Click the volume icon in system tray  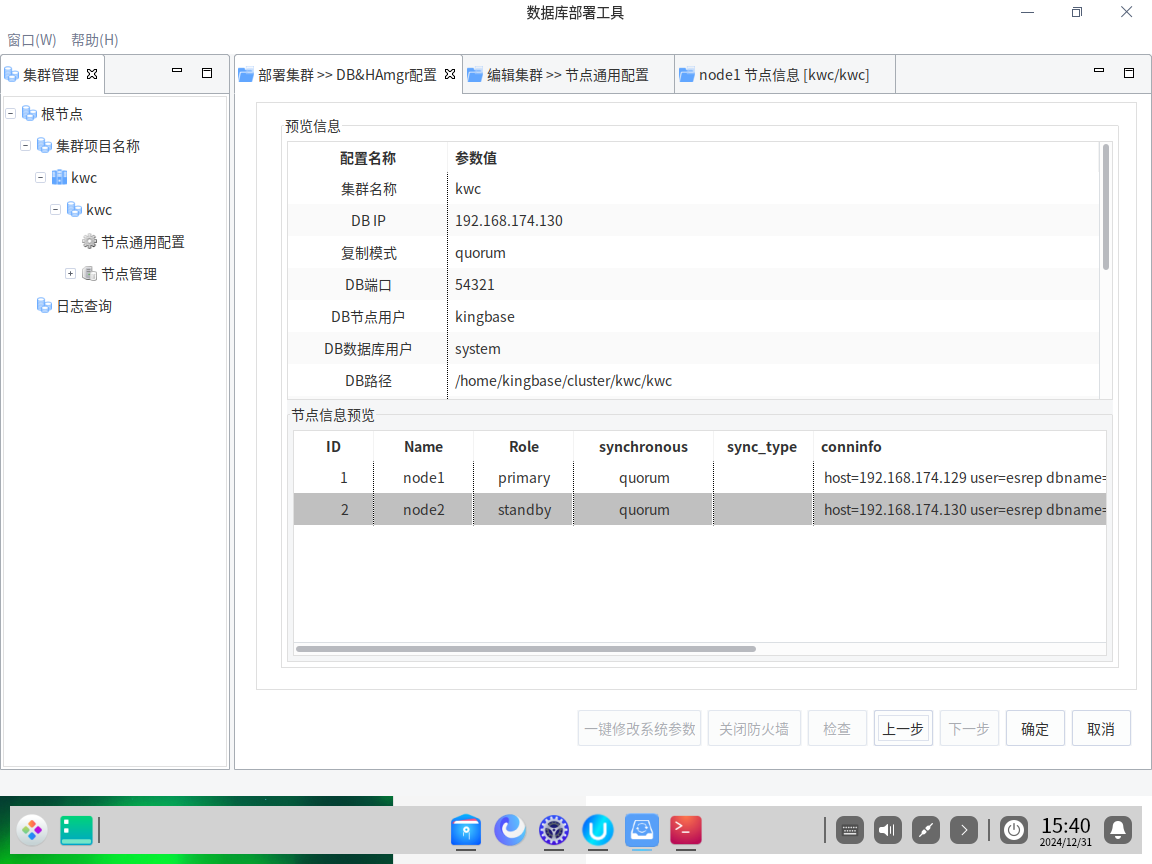(x=887, y=829)
